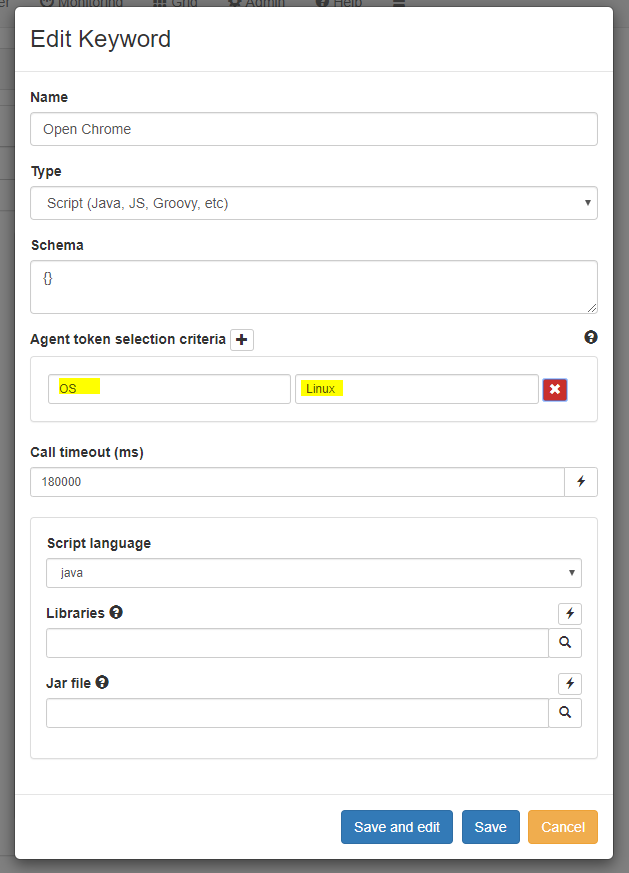Browse for Jar file with search icon
The image size is (629, 873).
pos(565,713)
